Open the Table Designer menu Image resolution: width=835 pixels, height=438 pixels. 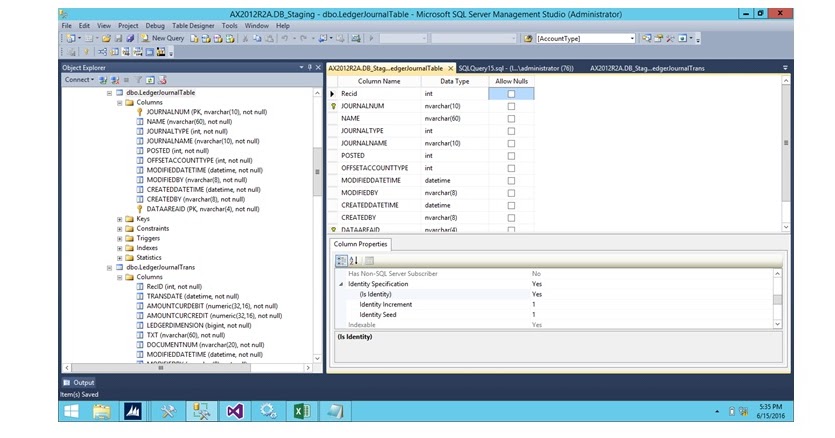click(193, 26)
